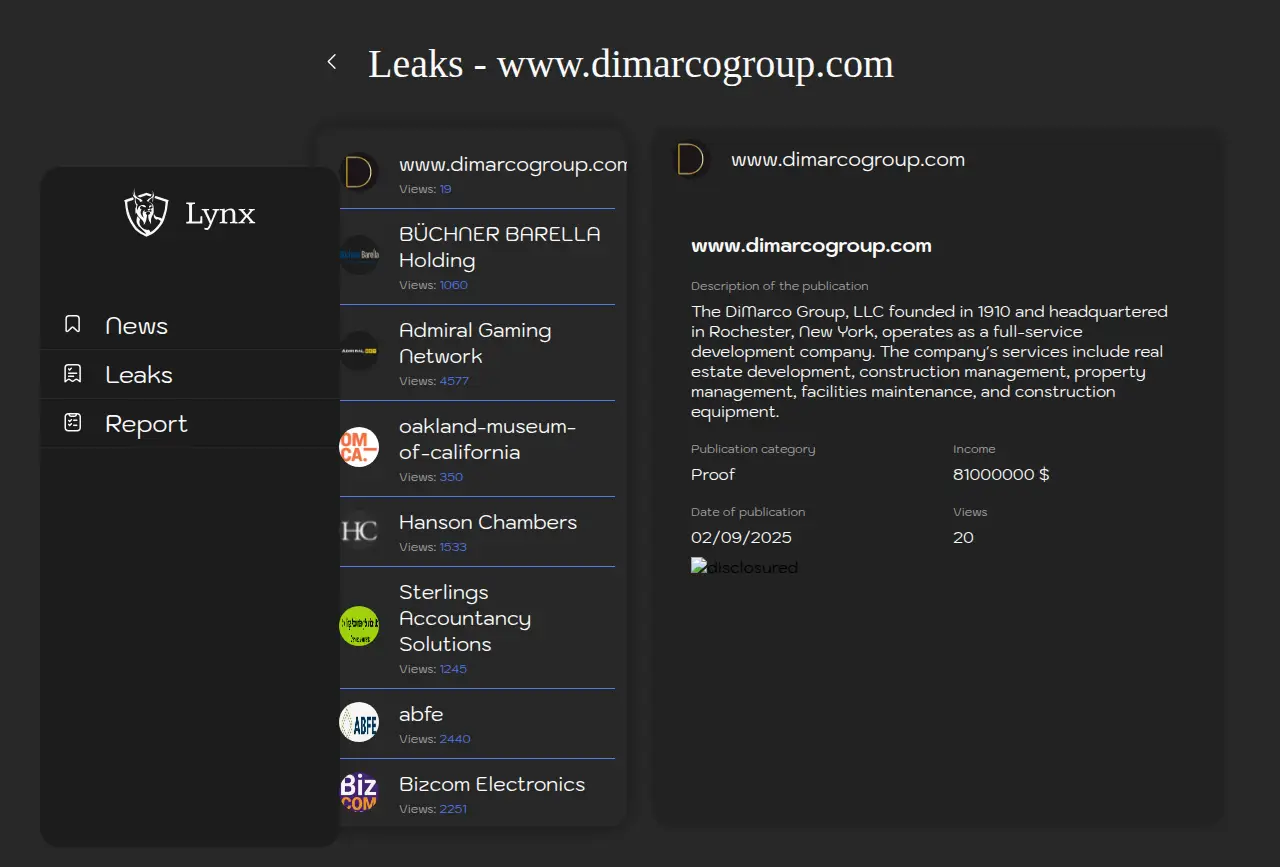Click the green Sterlings Accountancy logo
Screen dimensions: 1280x867
(x=359, y=626)
